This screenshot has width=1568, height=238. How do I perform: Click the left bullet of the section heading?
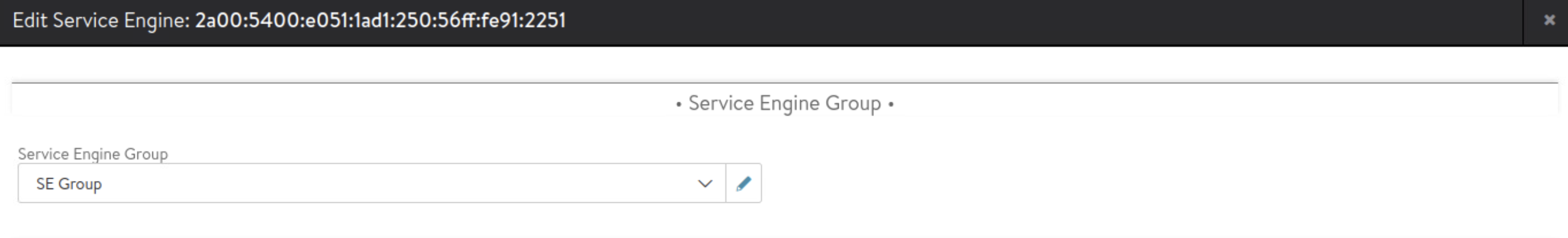pyautogui.click(x=678, y=104)
